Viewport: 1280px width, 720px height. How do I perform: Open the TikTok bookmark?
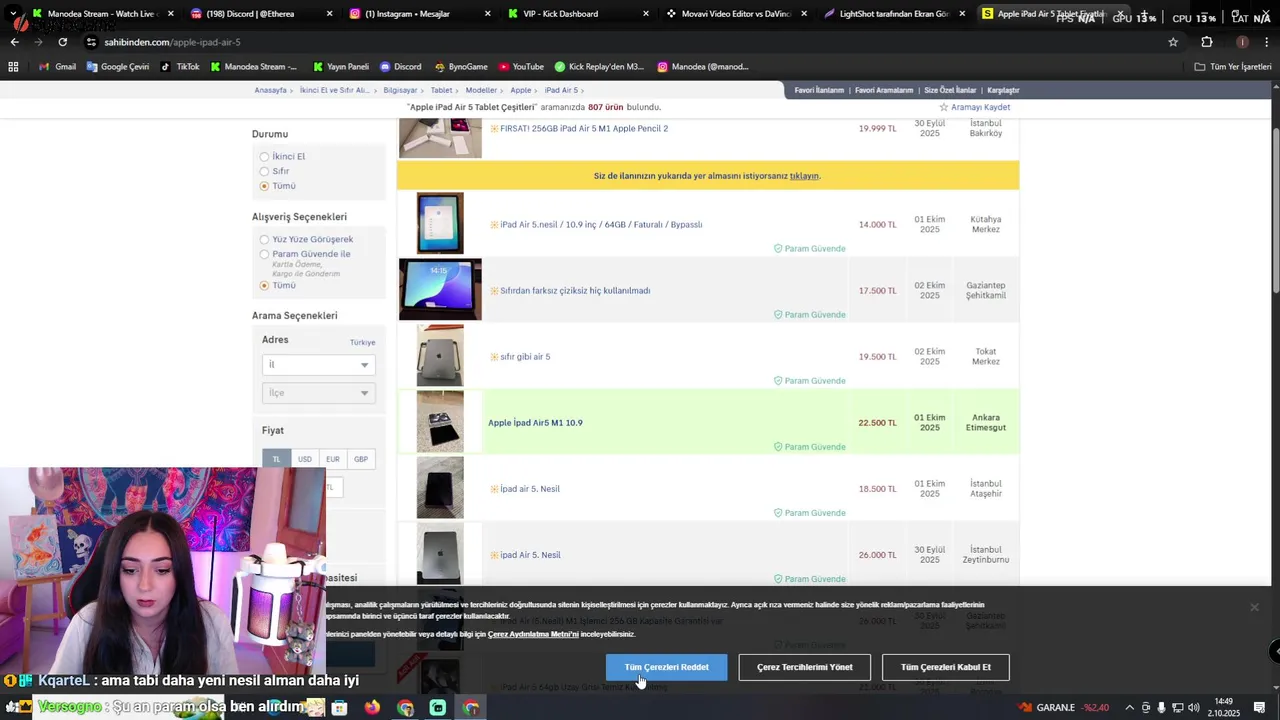point(180,67)
